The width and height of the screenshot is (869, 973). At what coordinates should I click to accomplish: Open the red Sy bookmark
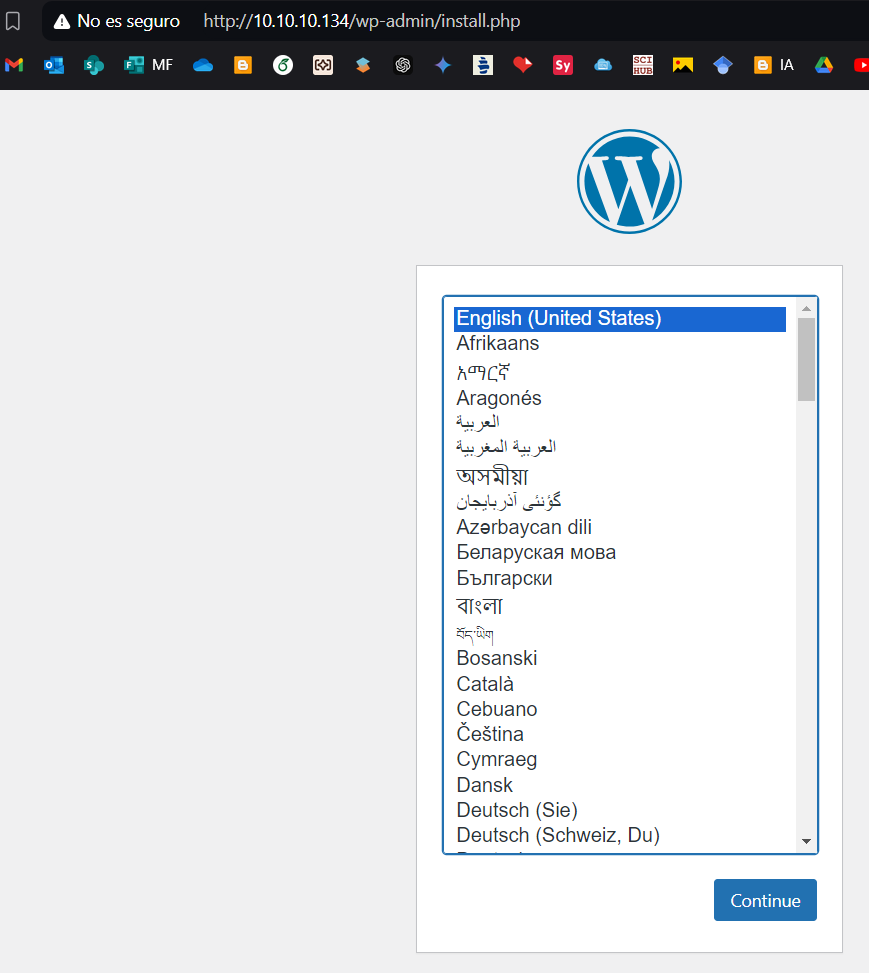pyautogui.click(x=563, y=65)
